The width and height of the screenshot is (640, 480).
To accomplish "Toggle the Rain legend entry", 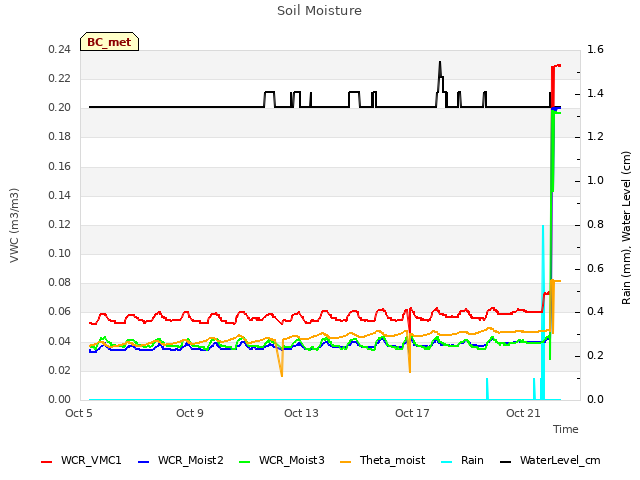I will [462, 460].
